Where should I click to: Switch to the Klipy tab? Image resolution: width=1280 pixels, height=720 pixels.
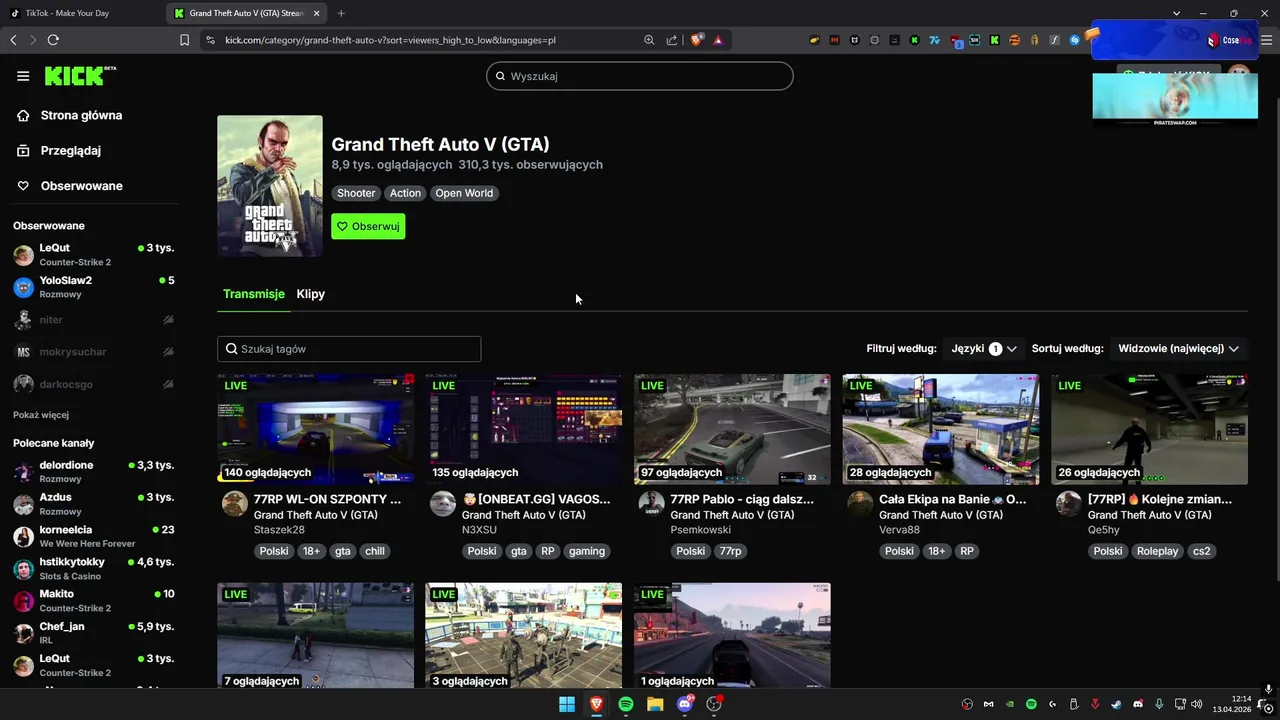(x=311, y=294)
